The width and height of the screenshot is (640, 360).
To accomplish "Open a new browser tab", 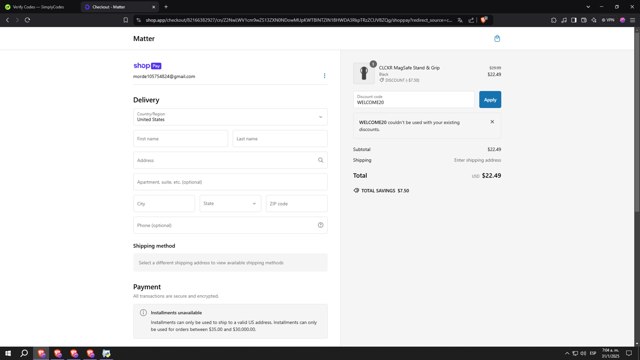I will [166, 7].
